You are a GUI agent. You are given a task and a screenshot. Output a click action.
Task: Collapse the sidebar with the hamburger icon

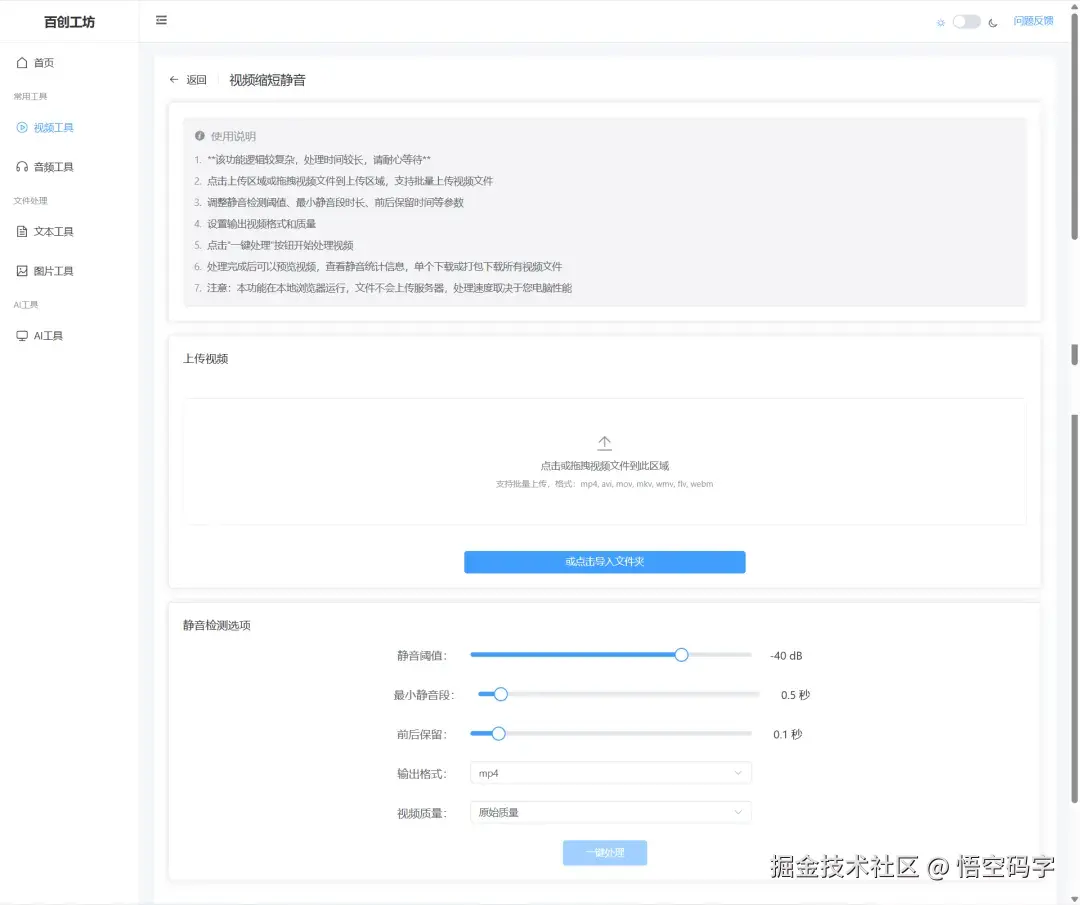161,19
